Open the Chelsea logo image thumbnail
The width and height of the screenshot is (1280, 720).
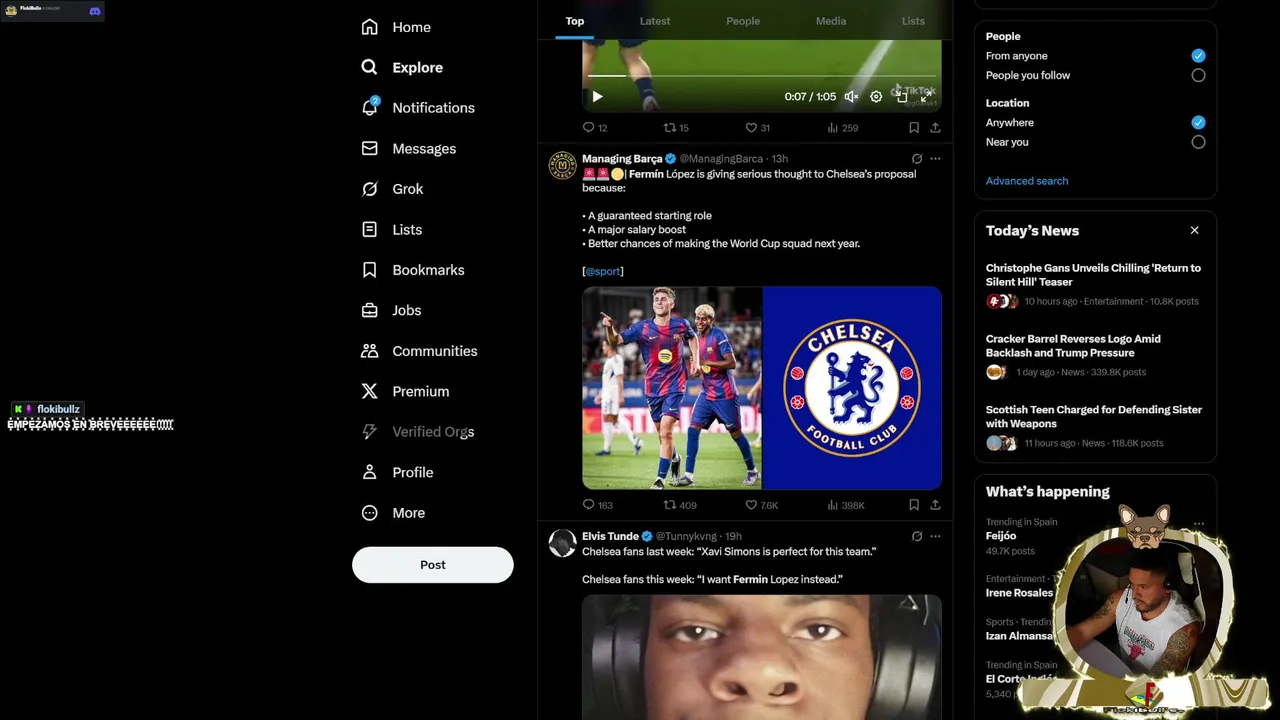852,388
